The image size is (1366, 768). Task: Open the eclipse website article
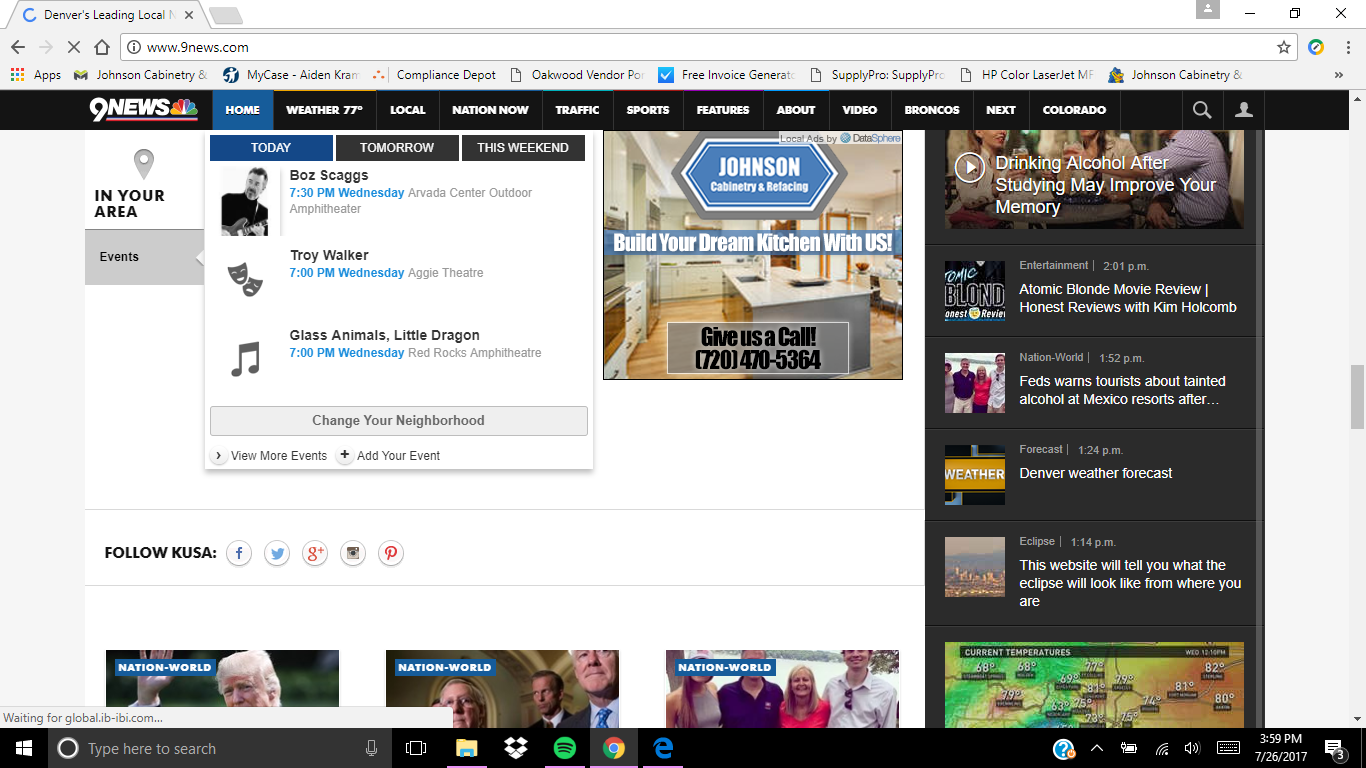click(1130, 583)
